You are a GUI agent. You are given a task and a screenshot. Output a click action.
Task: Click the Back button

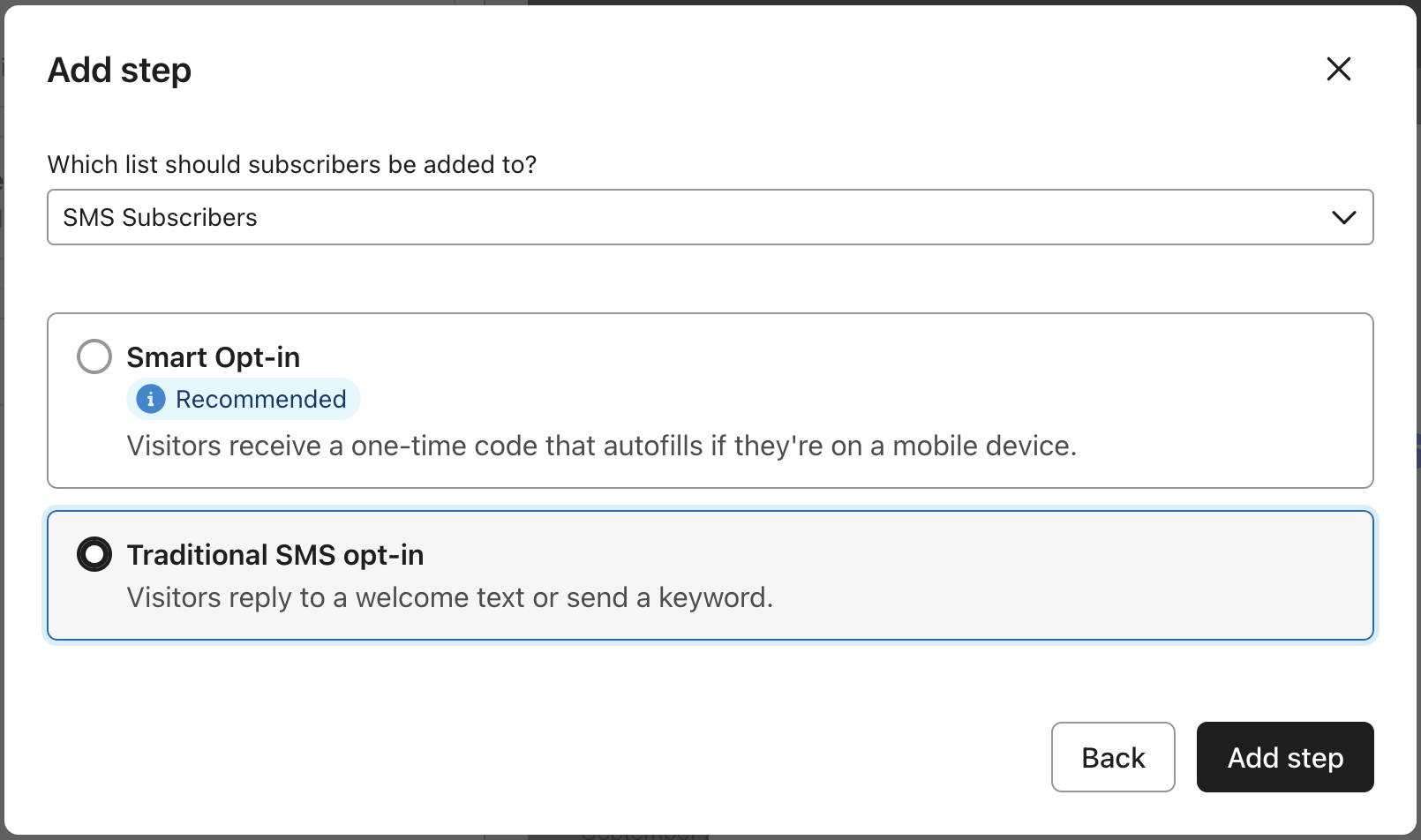click(1113, 757)
